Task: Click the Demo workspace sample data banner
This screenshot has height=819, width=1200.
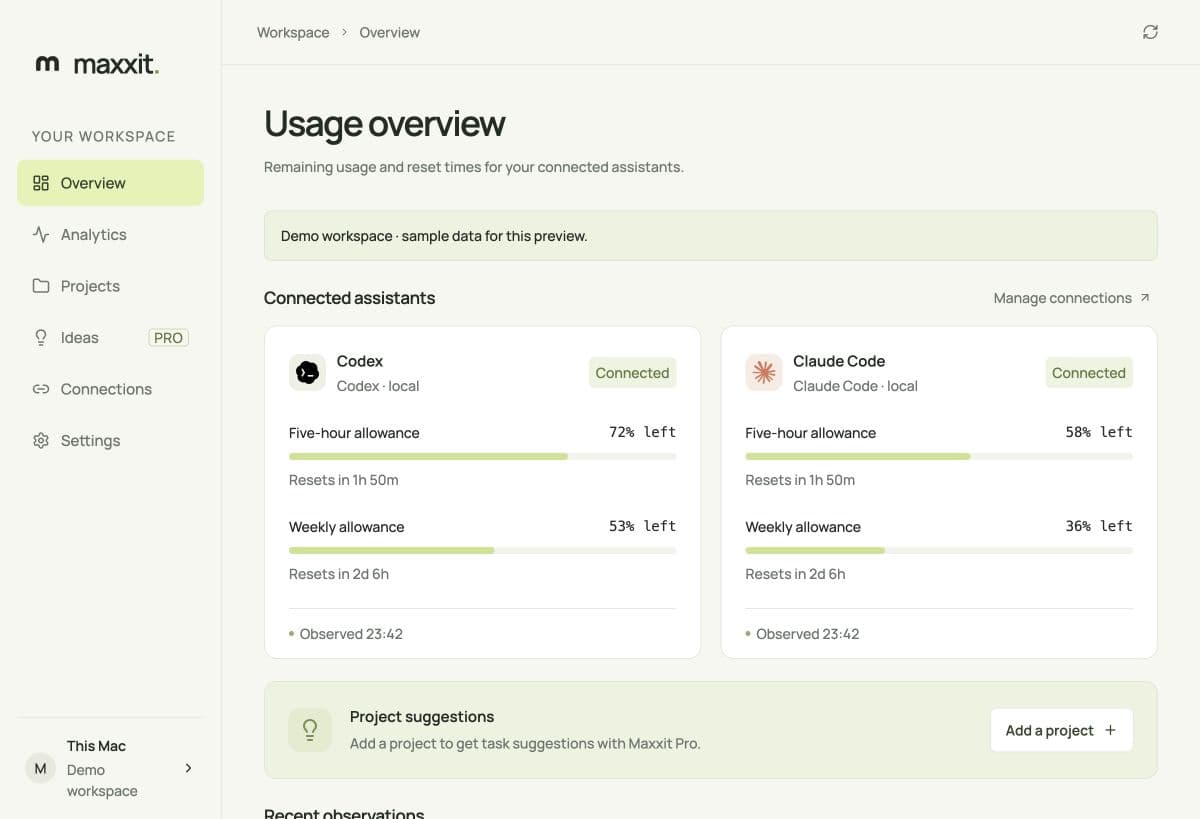Action: [x=710, y=236]
